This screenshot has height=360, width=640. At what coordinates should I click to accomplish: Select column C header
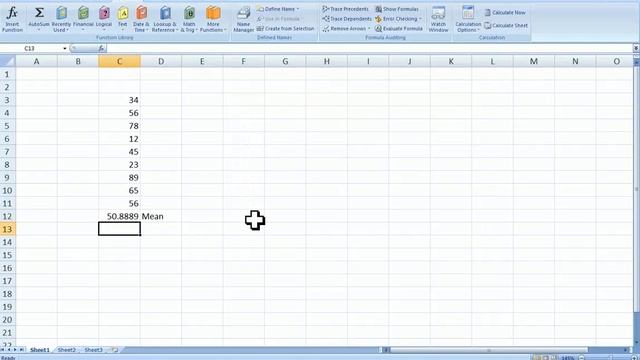click(119, 61)
